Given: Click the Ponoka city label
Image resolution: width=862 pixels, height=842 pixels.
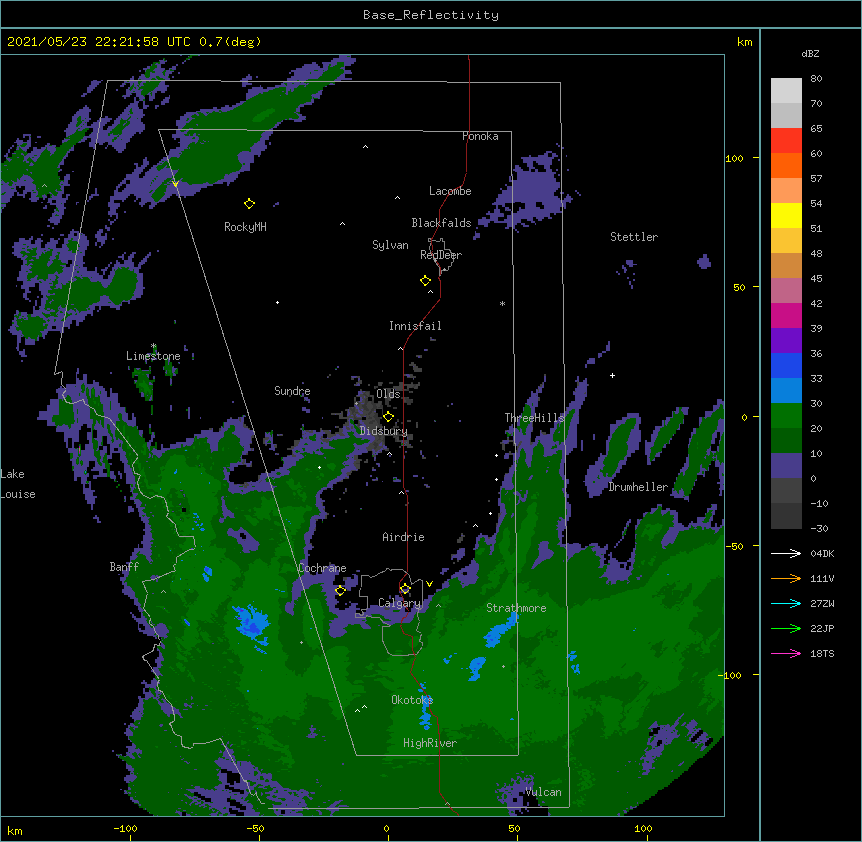Looking at the screenshot, I should [480, 136].
